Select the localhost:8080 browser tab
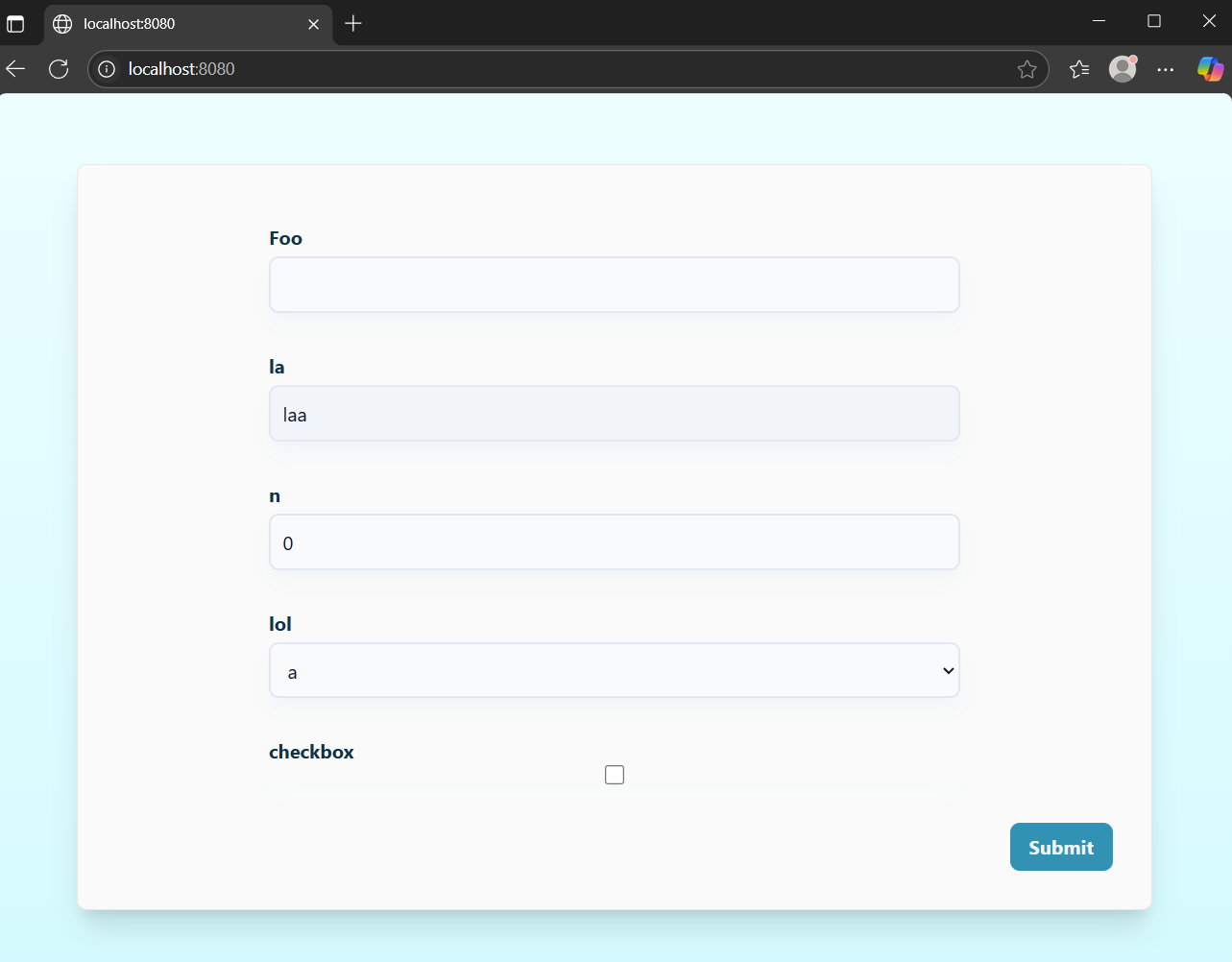 [x=188, y=24]
